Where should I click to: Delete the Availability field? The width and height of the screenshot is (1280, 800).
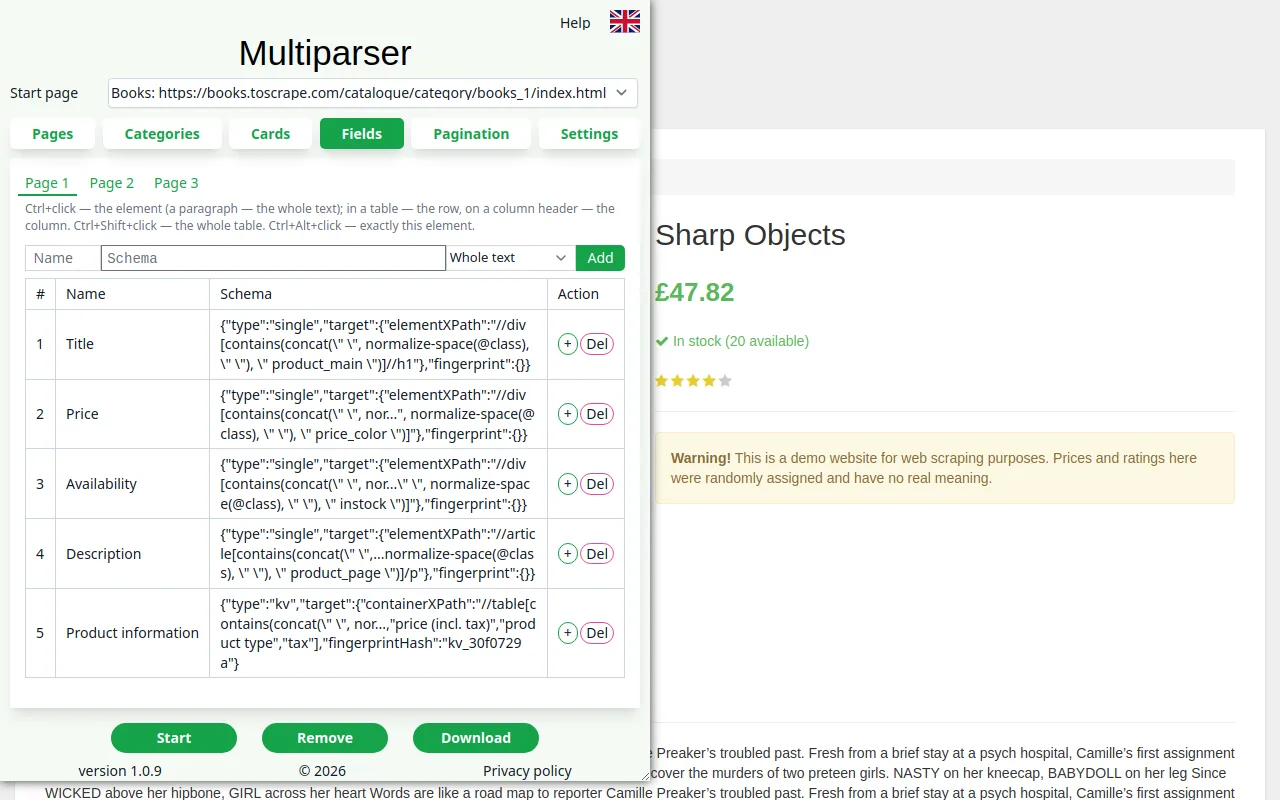point(597,484)
